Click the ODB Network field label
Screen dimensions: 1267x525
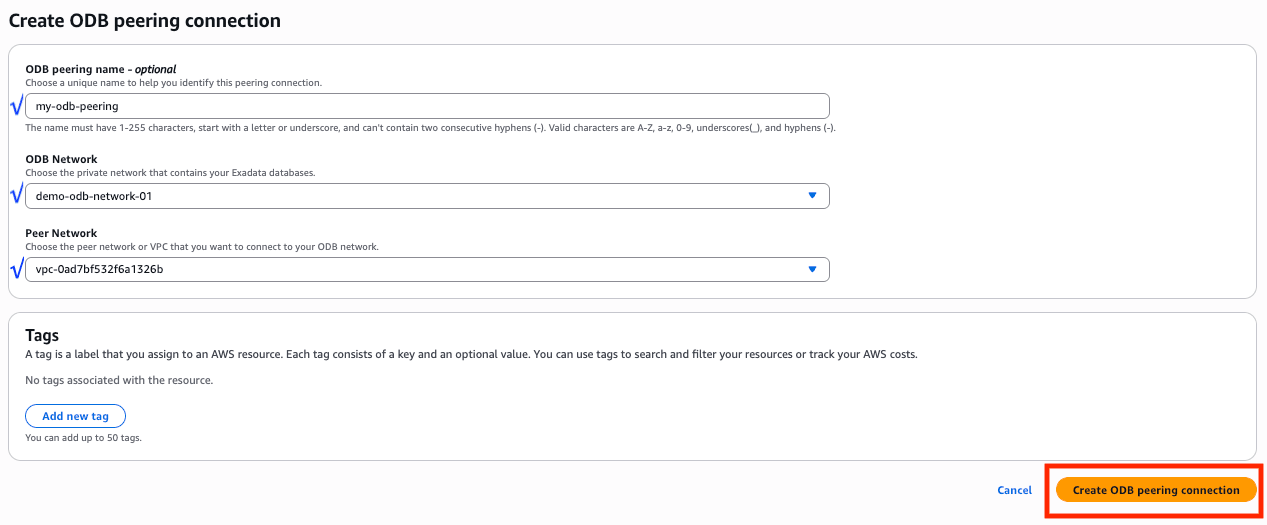pyautogui.click(x=61, y=159)
